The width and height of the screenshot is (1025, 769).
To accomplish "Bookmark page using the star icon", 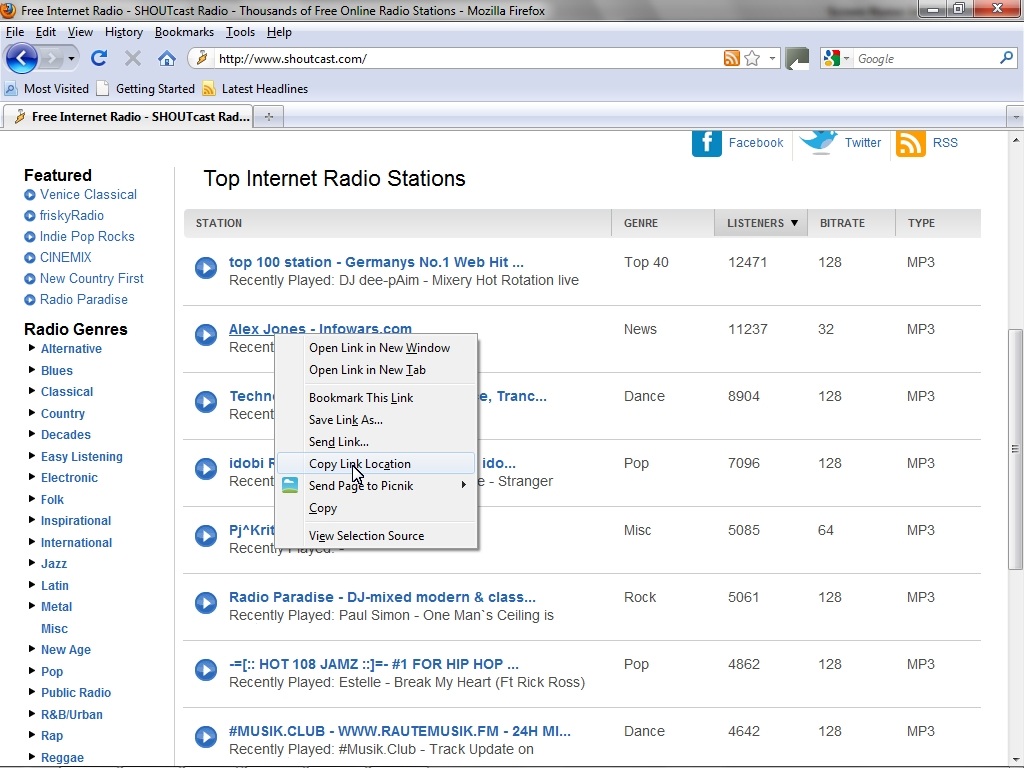I will pyautogui.click(x=752, y=58).
